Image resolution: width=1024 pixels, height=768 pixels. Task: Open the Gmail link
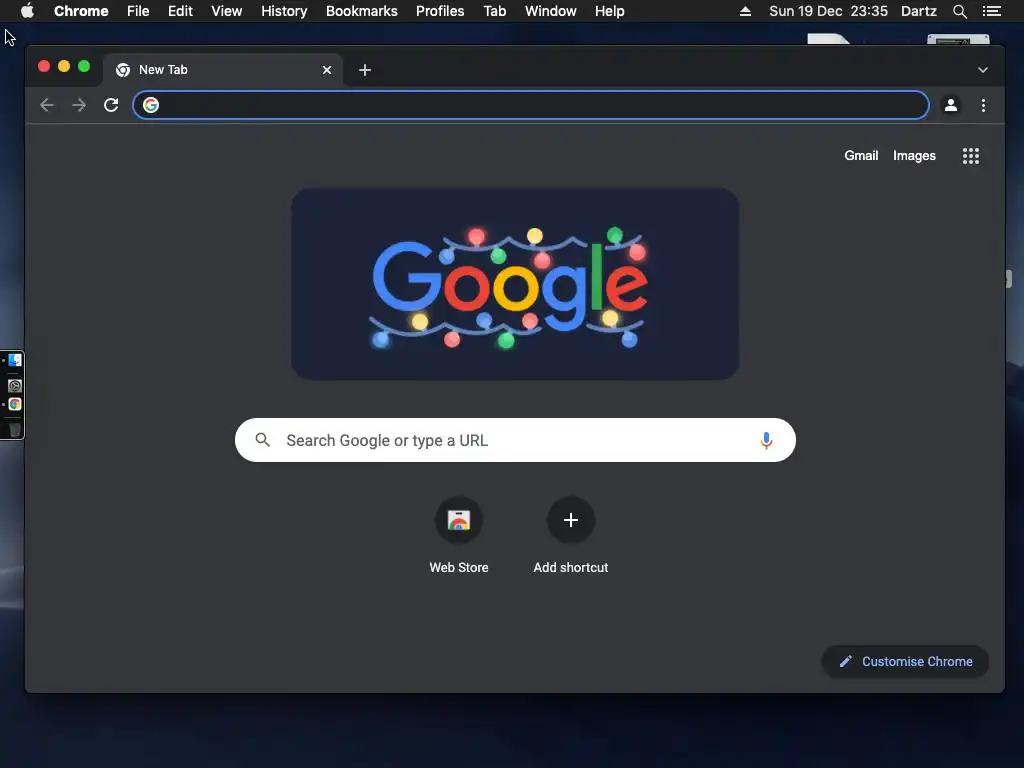[x=861, y=155]
